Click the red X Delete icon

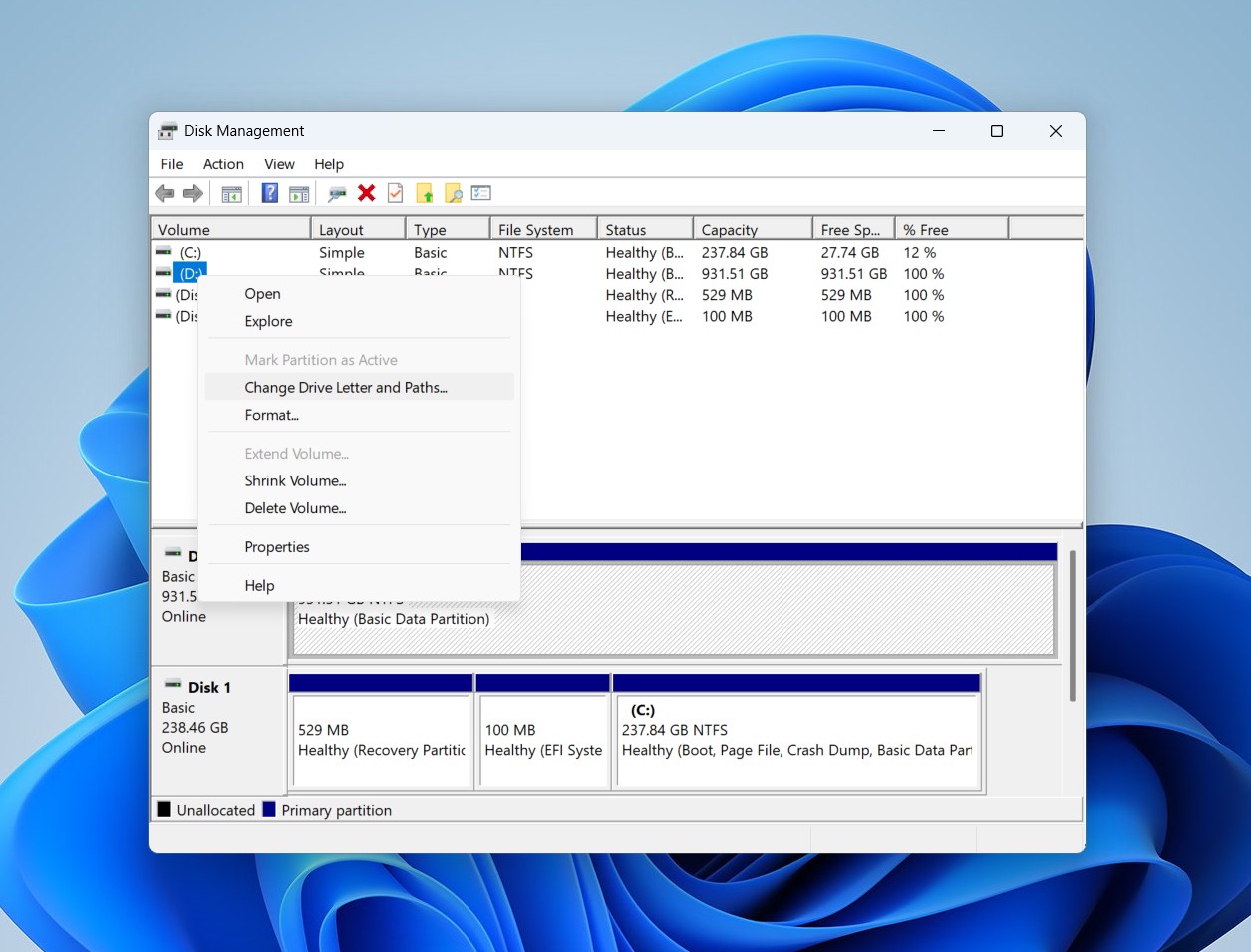pos(367,193)
